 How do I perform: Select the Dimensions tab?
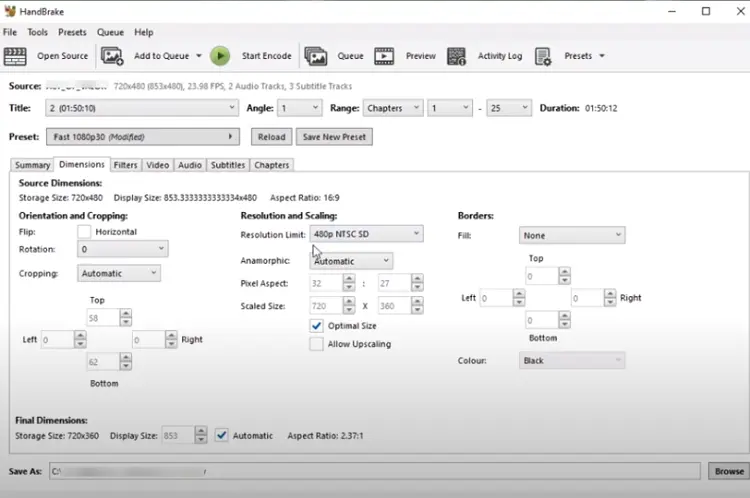point(82,164)
